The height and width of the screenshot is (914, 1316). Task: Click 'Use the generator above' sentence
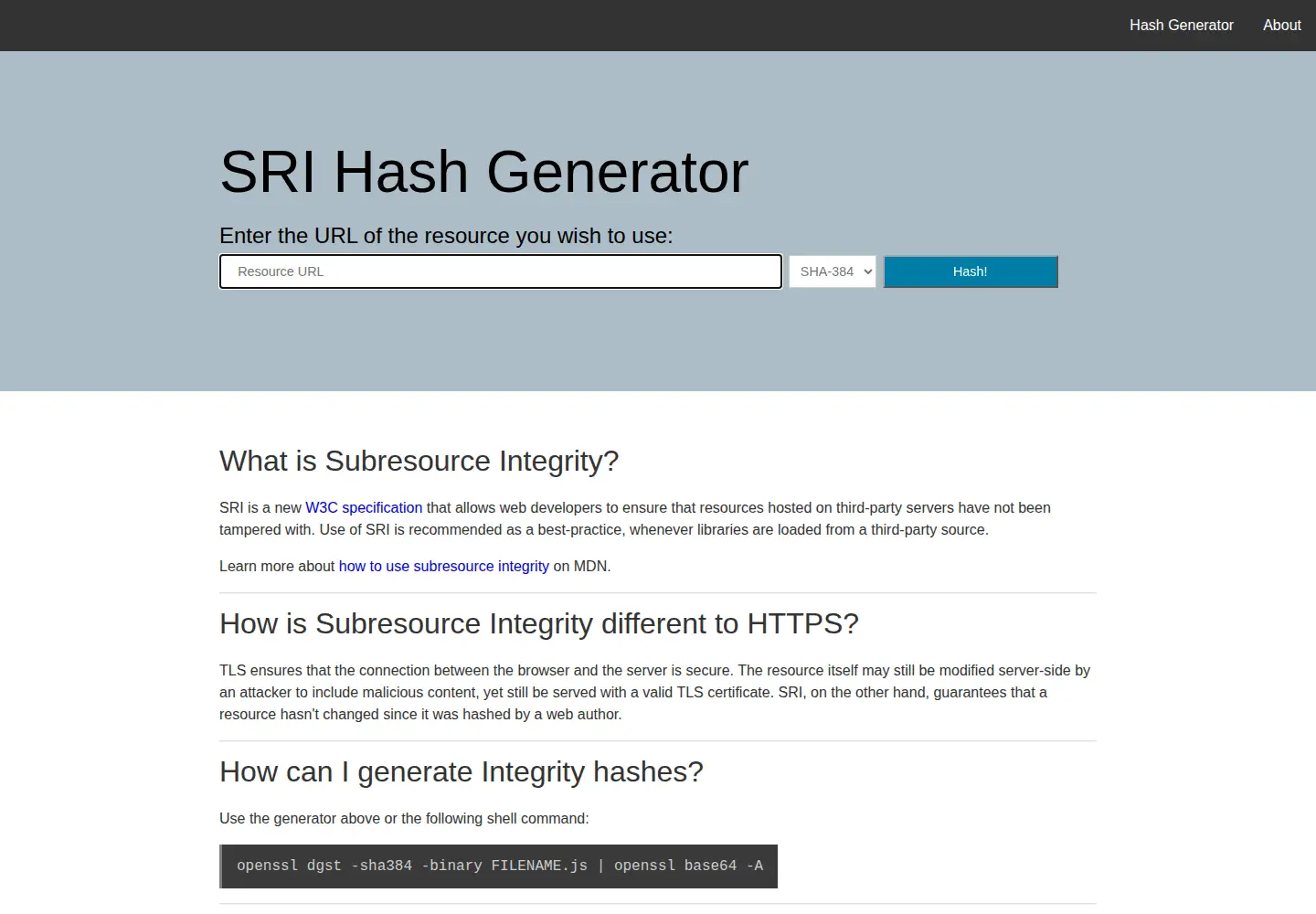click(x=404, y=818)
